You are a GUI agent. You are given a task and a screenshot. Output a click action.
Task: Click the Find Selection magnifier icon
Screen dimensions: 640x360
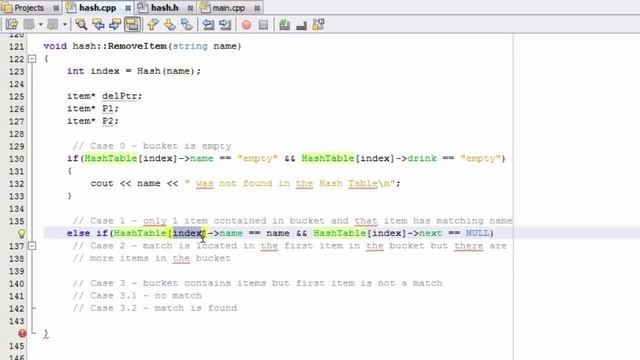click(x=81, y=24)
